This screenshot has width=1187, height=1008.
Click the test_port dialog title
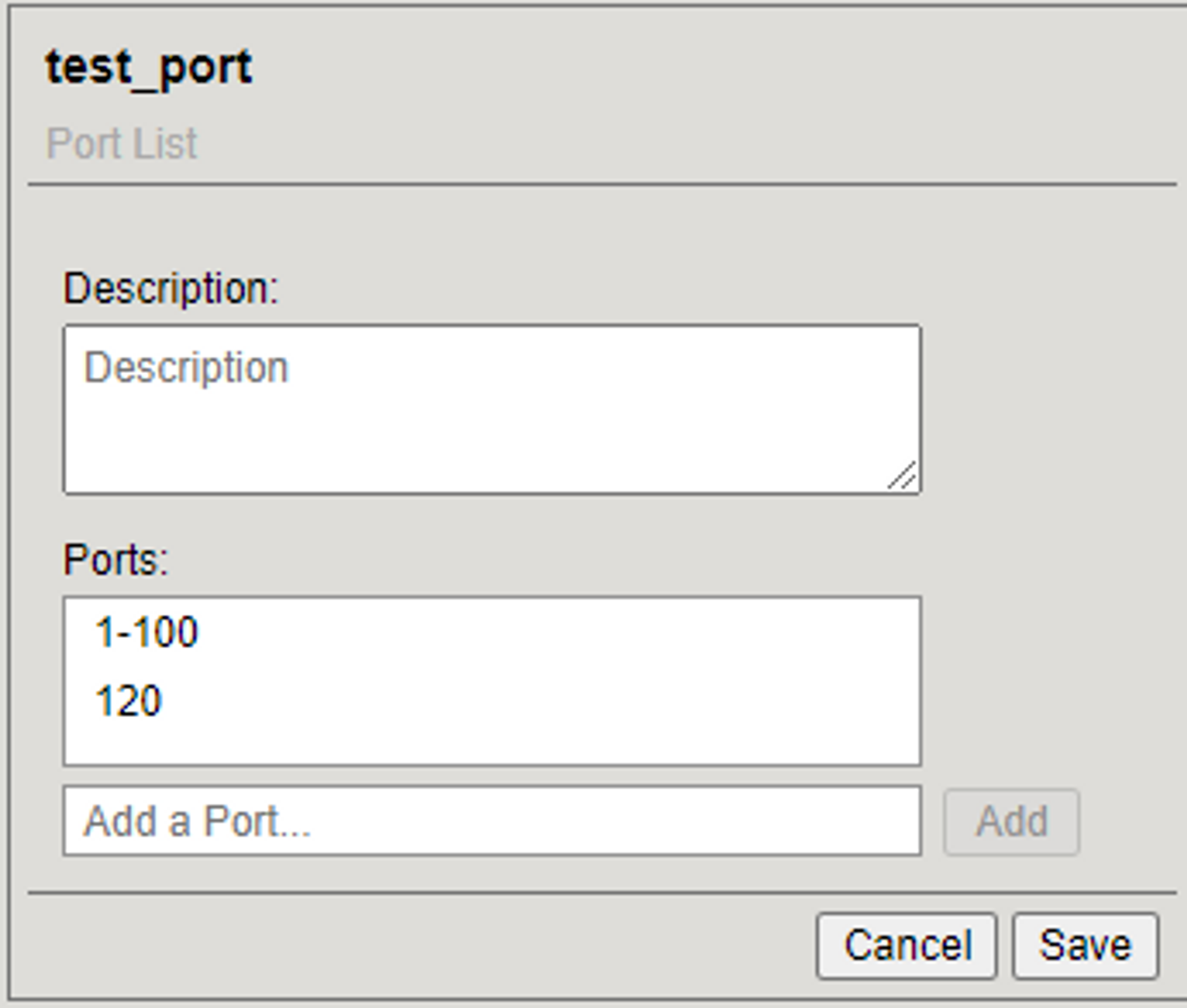click(x=149, y=69)
